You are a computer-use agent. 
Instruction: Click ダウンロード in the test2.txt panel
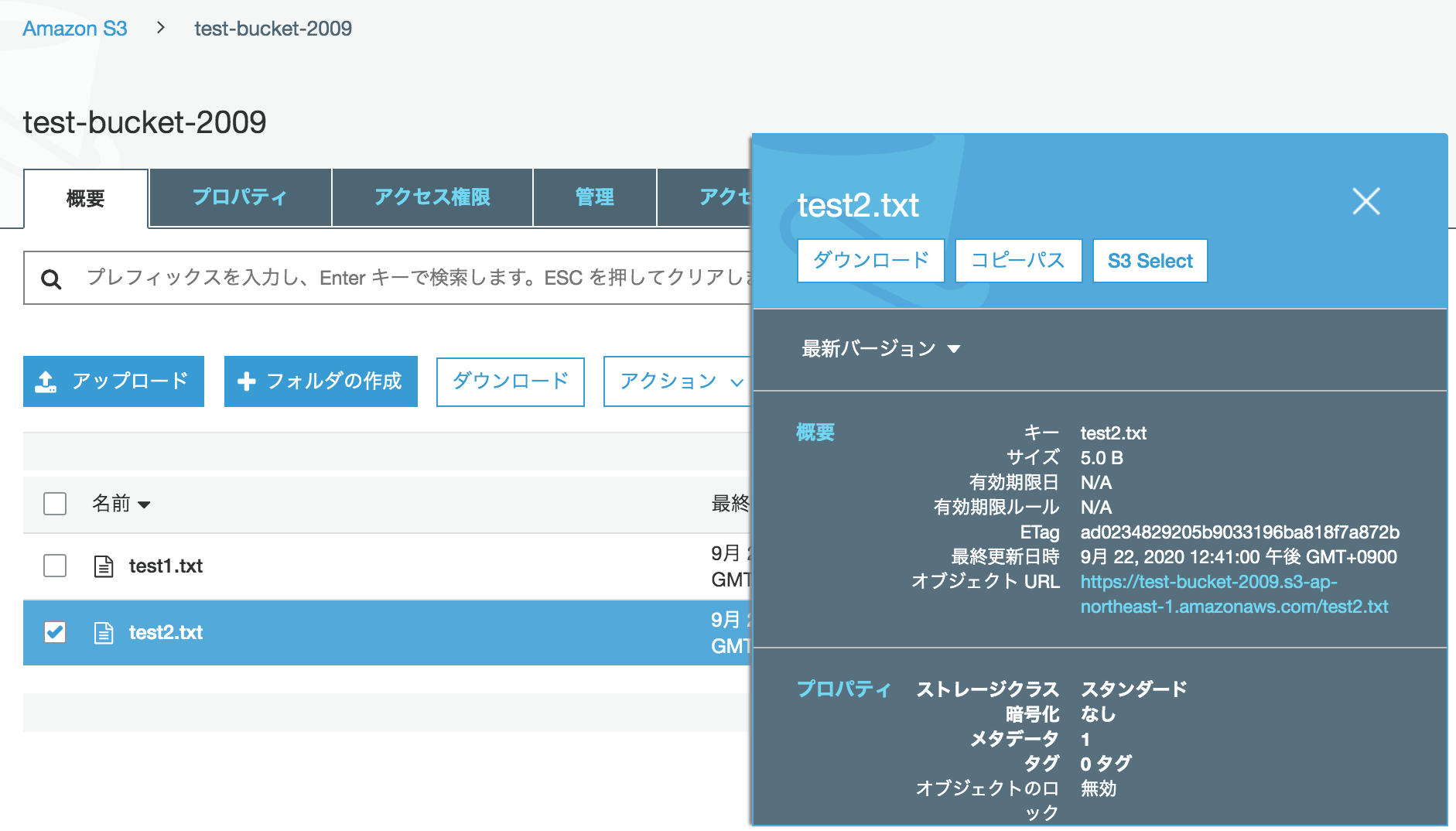(x=871, y=261)
